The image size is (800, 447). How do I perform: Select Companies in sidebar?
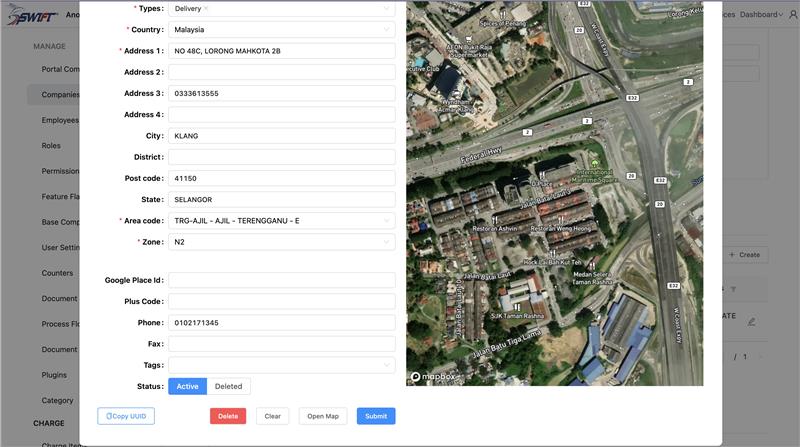tap(60, 94)
